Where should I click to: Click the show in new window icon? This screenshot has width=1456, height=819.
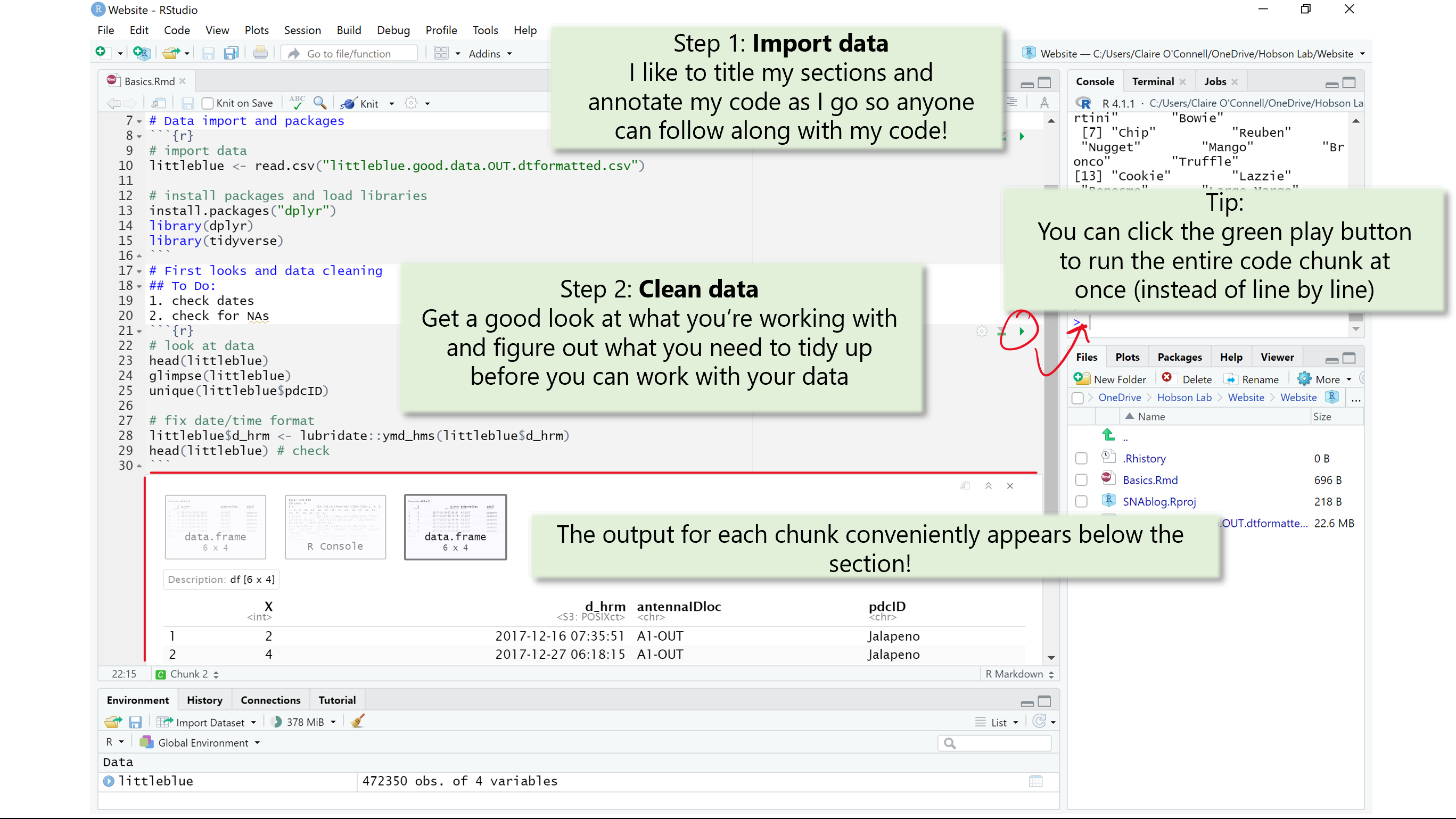(x=158, y=103)
